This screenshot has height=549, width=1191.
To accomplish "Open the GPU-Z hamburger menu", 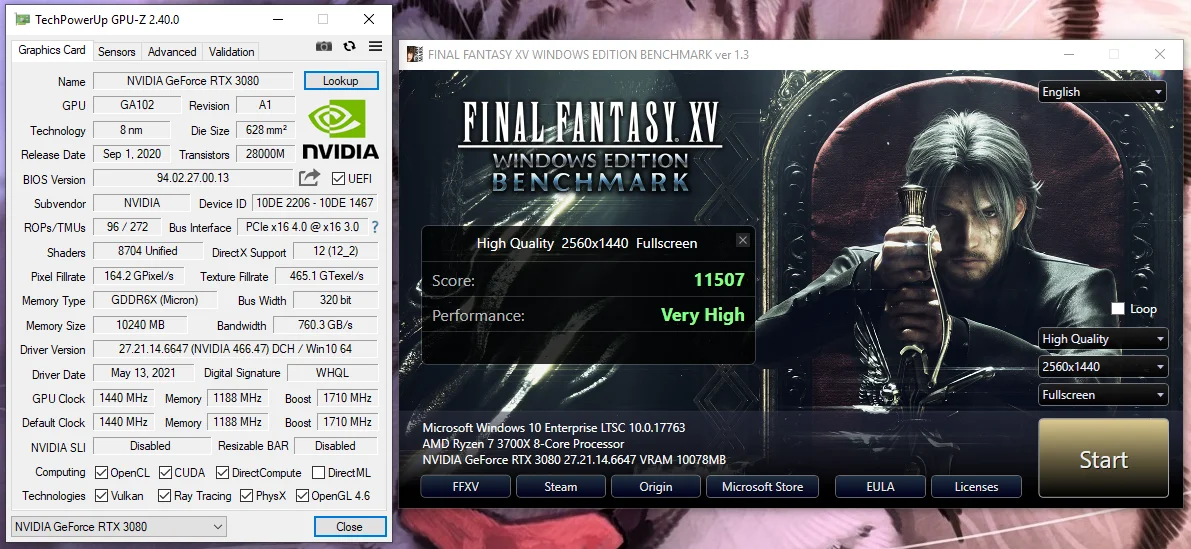I will tap(375, 46).
